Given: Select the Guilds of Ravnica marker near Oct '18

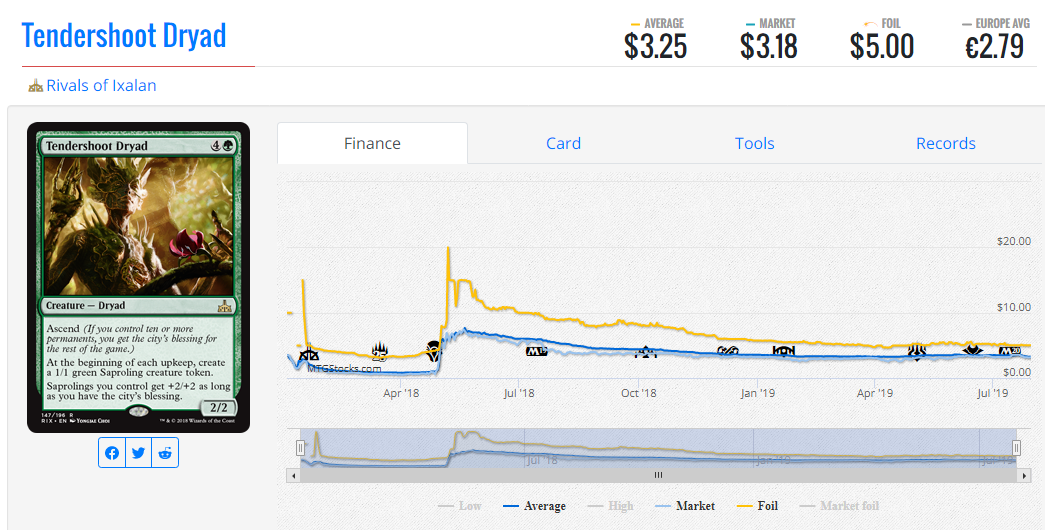Looking at the screenshot, I should pos(644,351).
